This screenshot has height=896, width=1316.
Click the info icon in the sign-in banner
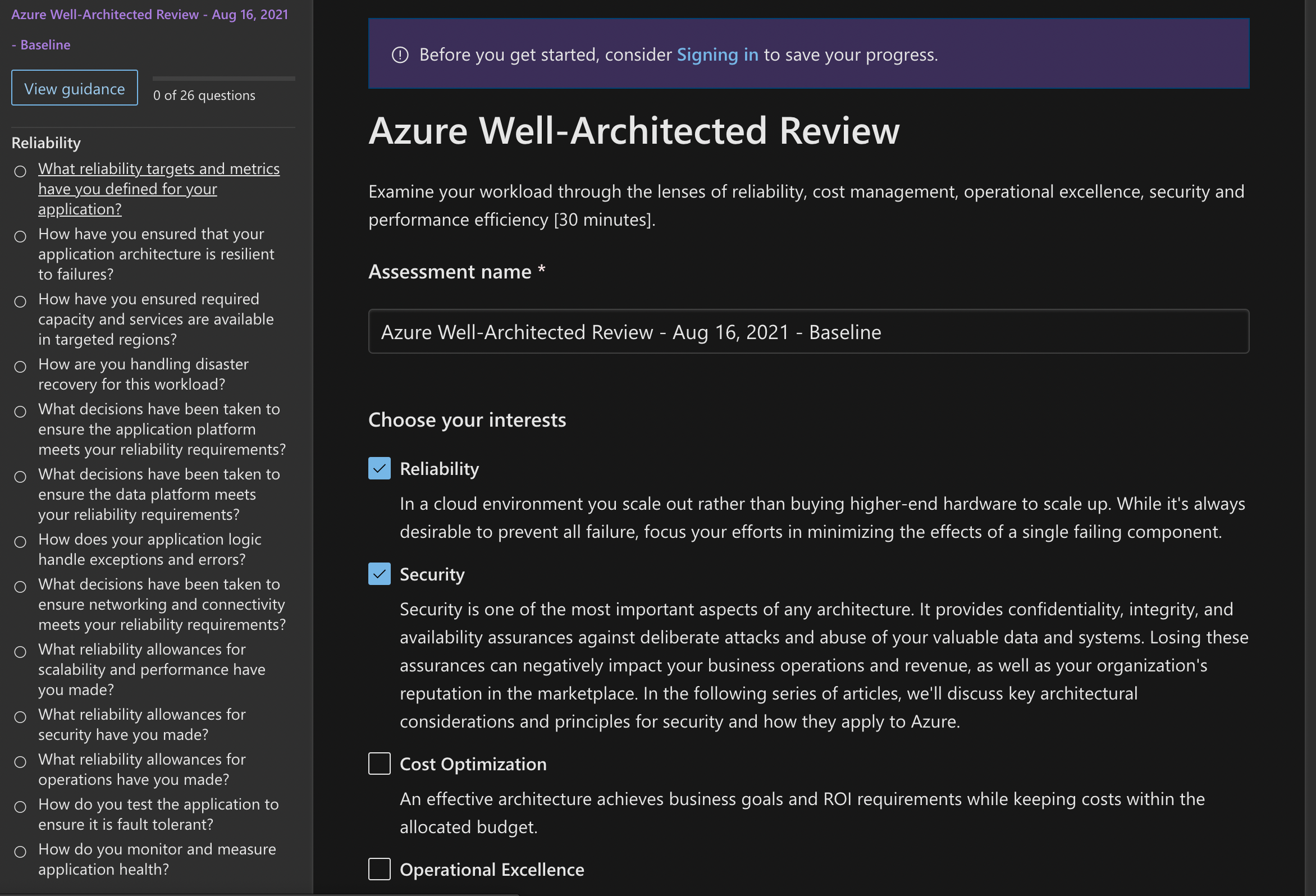pos(400,54)
